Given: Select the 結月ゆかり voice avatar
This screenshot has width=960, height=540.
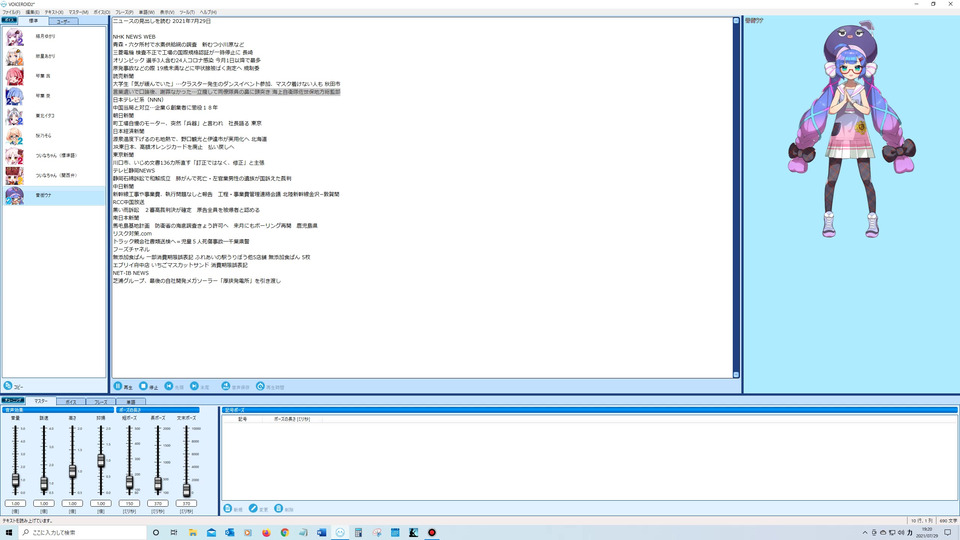Looking at the screenshot, I should coord(15,37).
